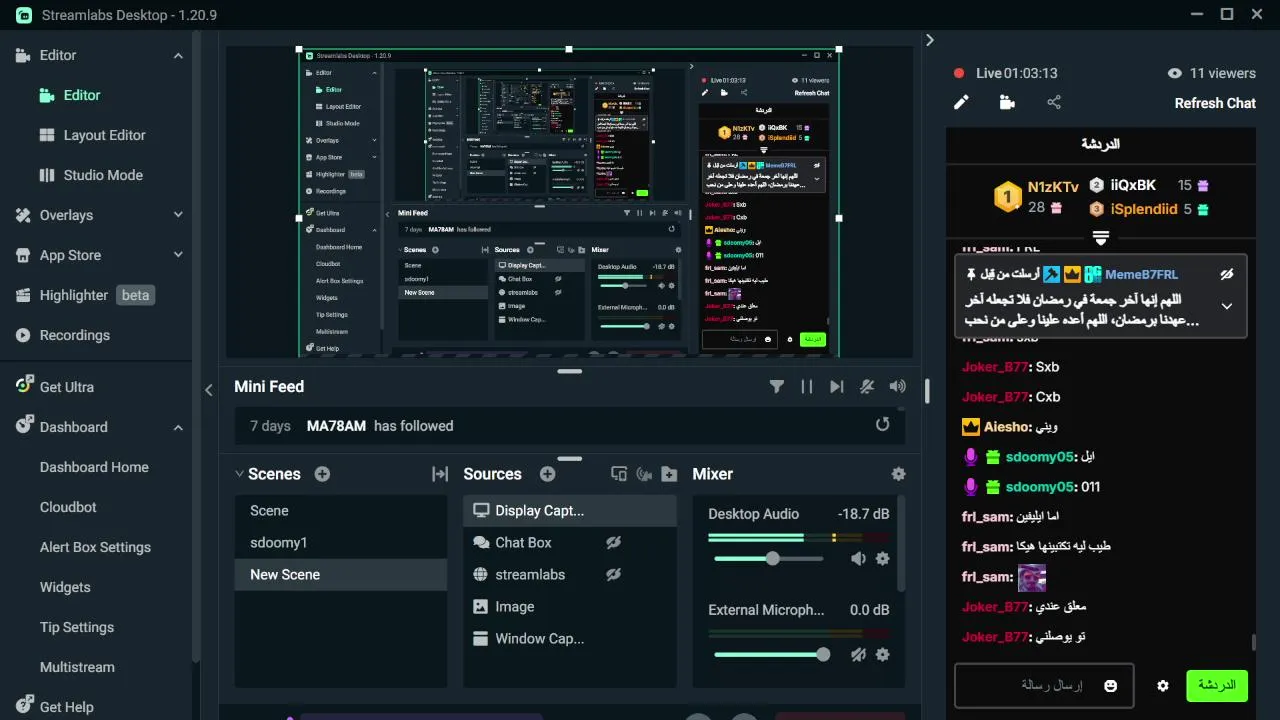Collapse the chat panel arrow

(x=930, y=40)
